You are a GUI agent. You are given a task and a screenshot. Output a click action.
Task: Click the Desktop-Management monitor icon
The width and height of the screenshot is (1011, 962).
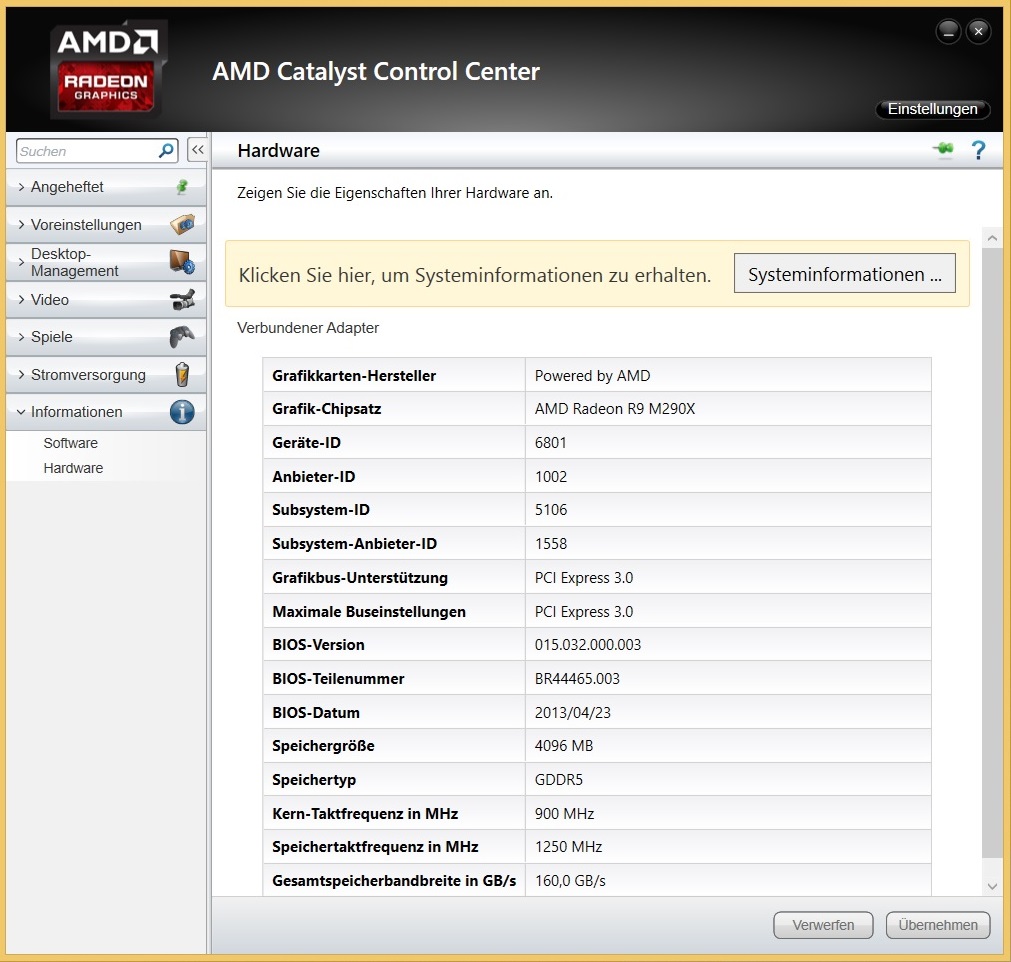pyautogui.click(x=182, y=262)
